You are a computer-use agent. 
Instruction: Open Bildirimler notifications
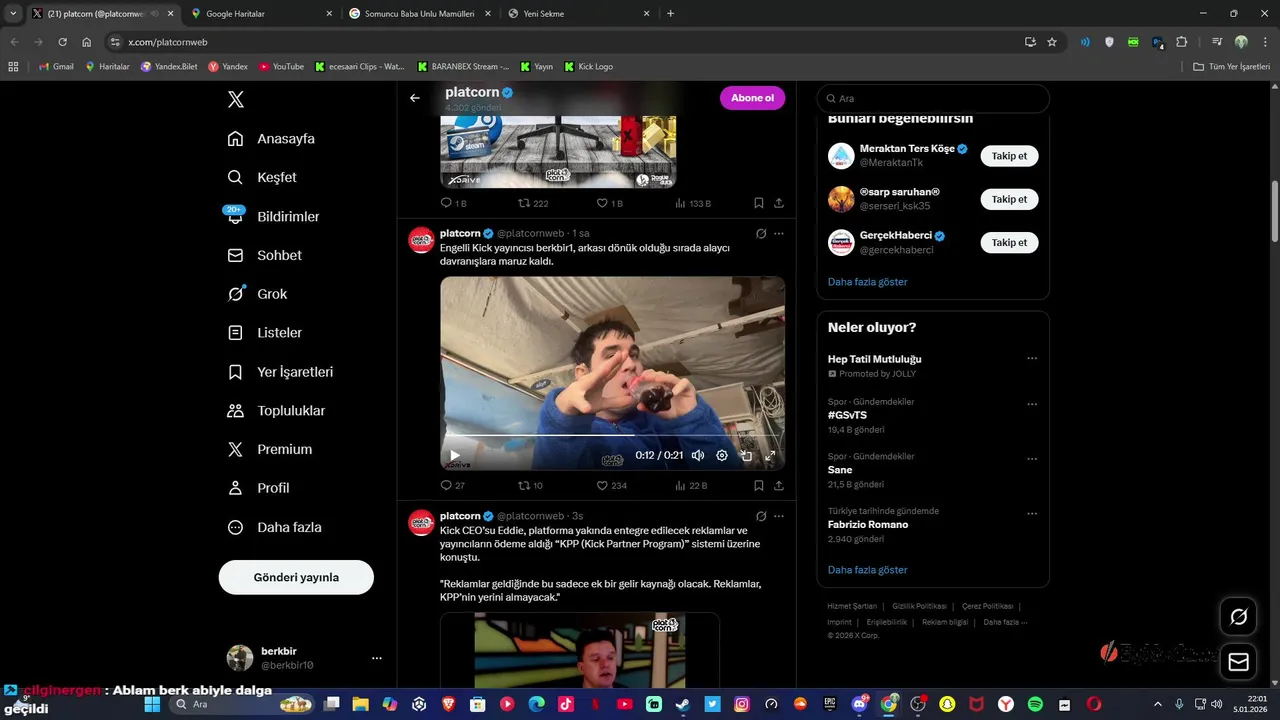[x=274, y=216]
